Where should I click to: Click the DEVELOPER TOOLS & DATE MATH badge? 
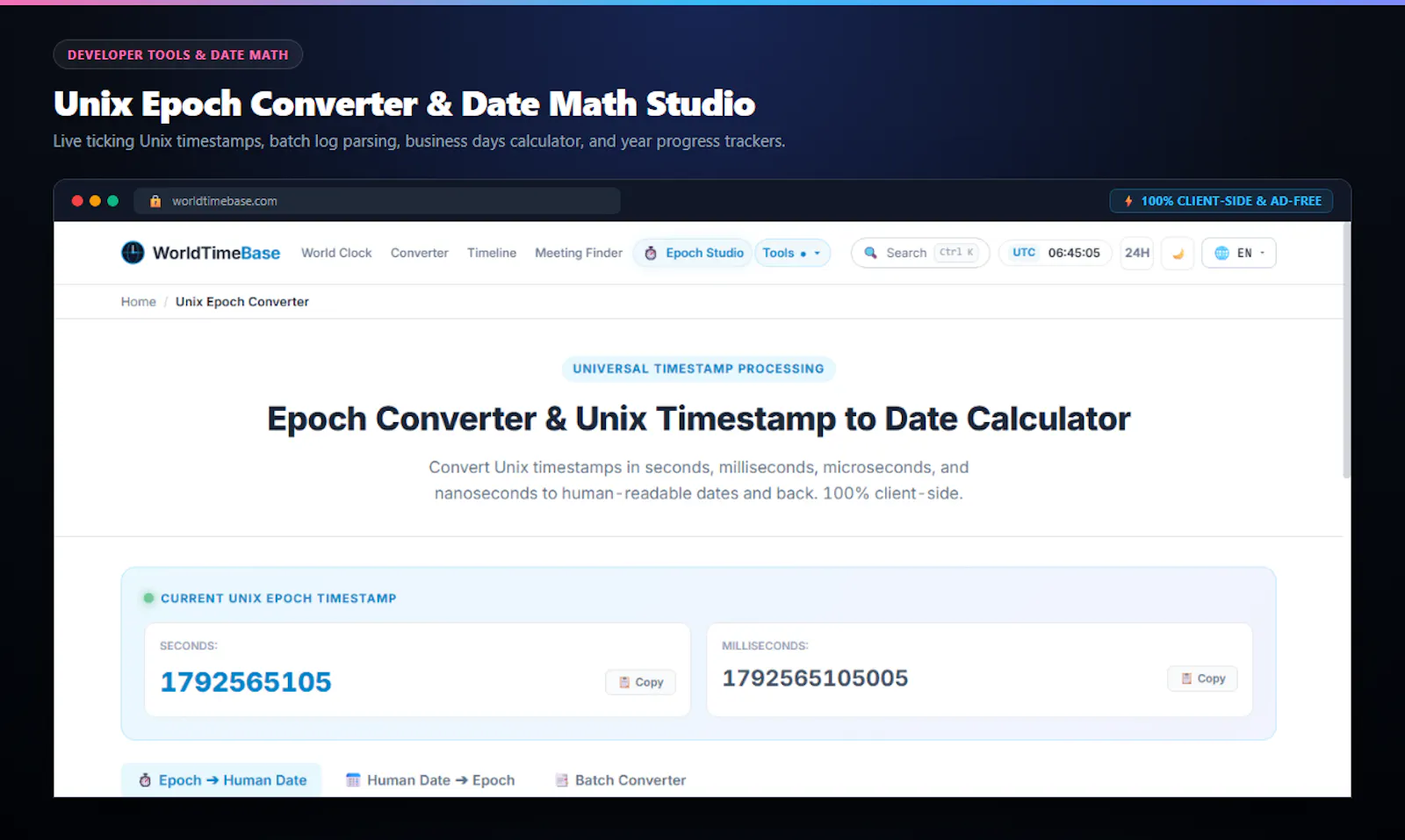coord(178,54)
